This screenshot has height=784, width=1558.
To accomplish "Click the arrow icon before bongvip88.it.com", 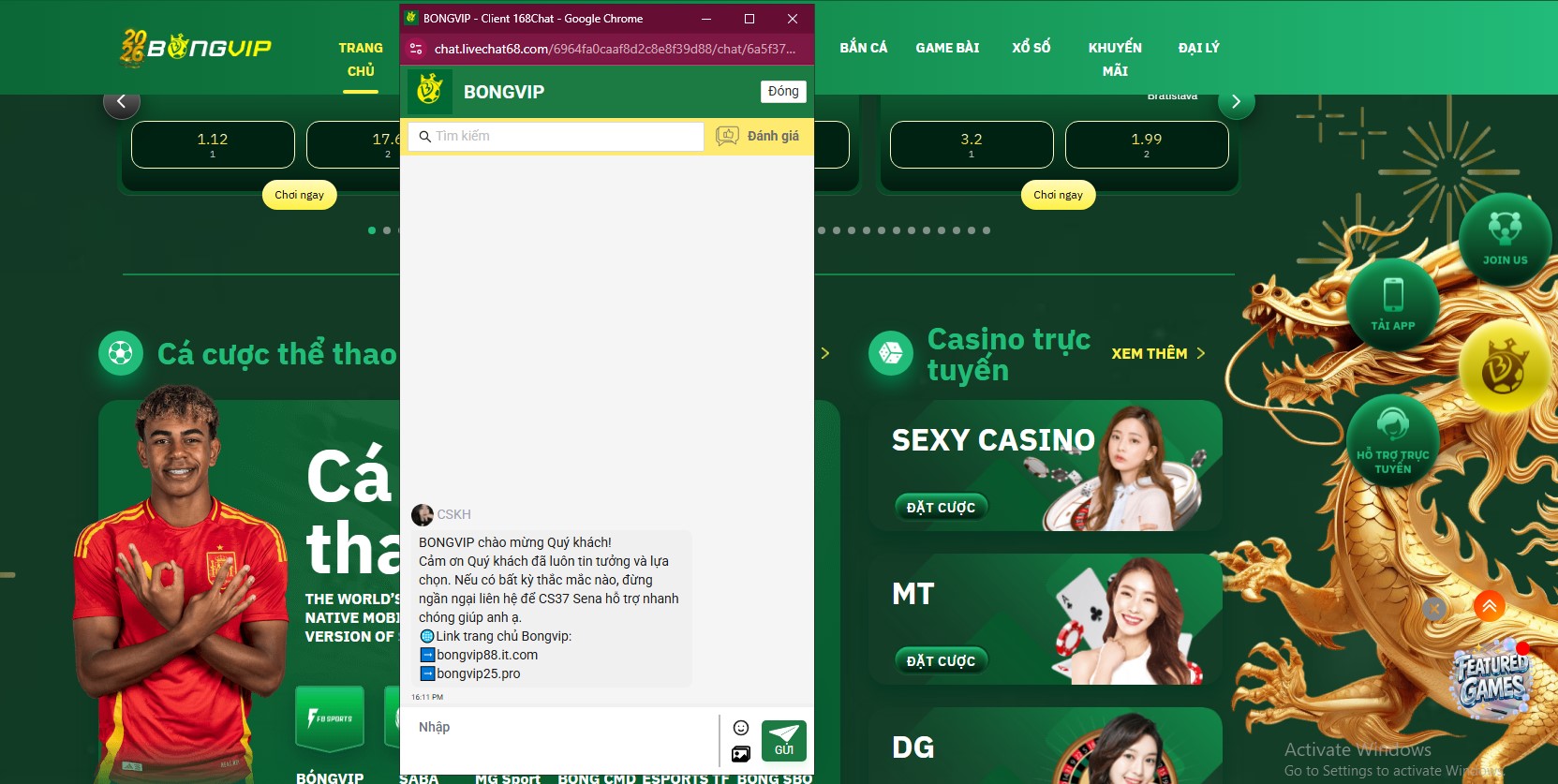I will (x=427, y=655).
